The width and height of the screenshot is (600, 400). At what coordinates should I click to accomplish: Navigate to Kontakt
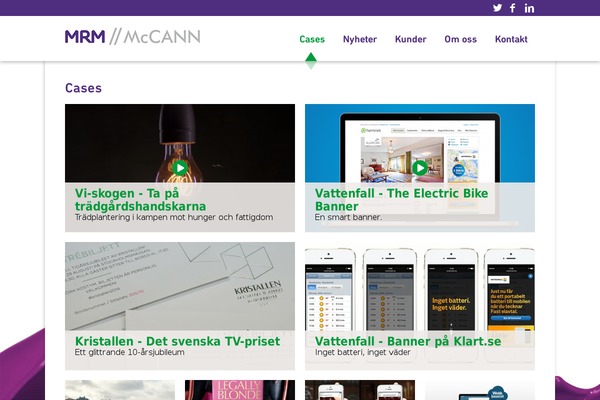(511, 39)
